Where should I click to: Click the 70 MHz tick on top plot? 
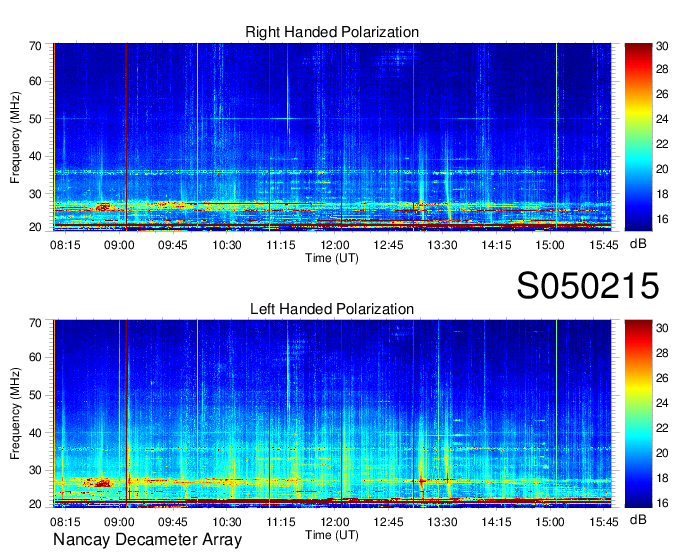(35, 46)
